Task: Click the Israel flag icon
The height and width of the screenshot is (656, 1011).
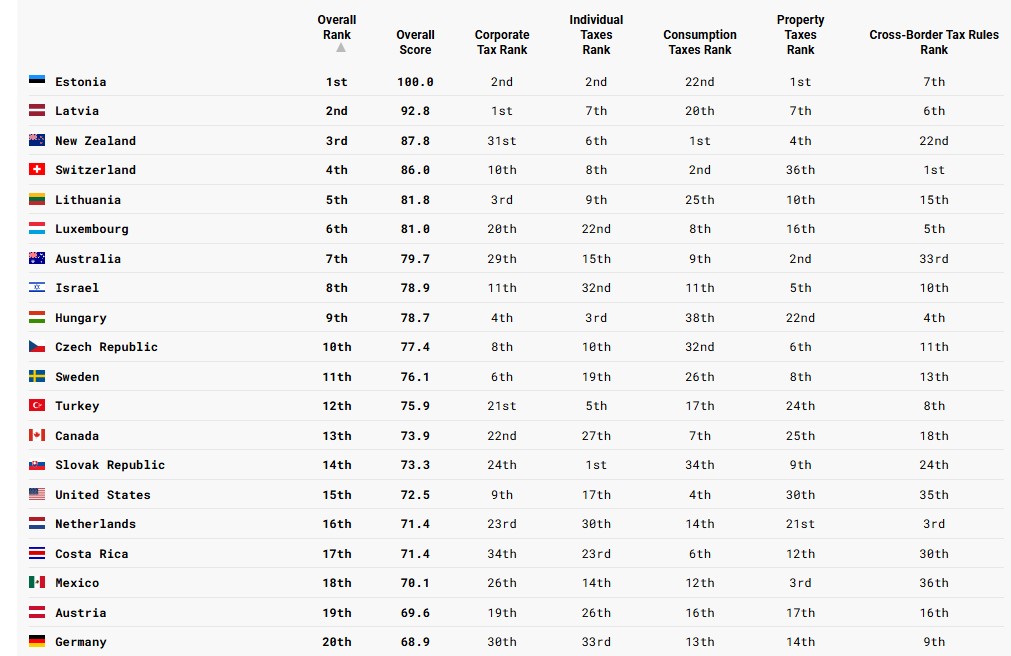Action: [37, 287]
